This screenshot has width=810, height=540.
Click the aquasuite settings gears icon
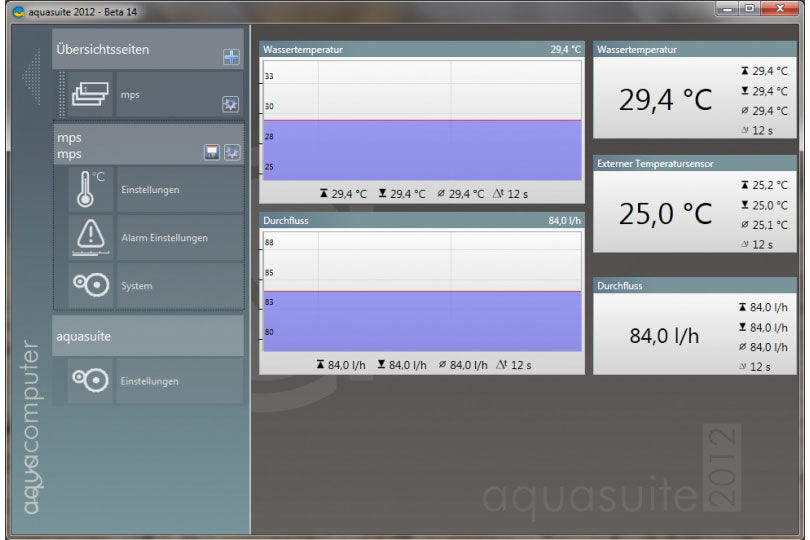coord(90,381)
